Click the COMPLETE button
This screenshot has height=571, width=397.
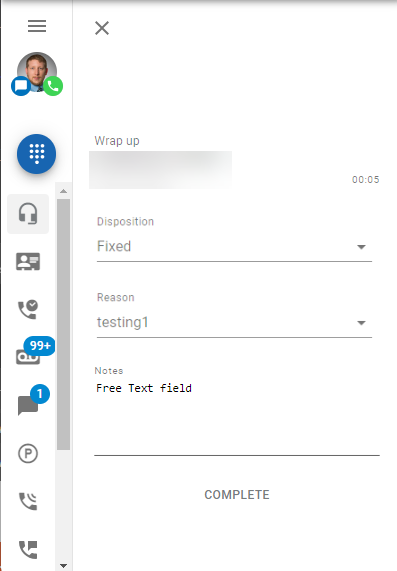[237, 495]
